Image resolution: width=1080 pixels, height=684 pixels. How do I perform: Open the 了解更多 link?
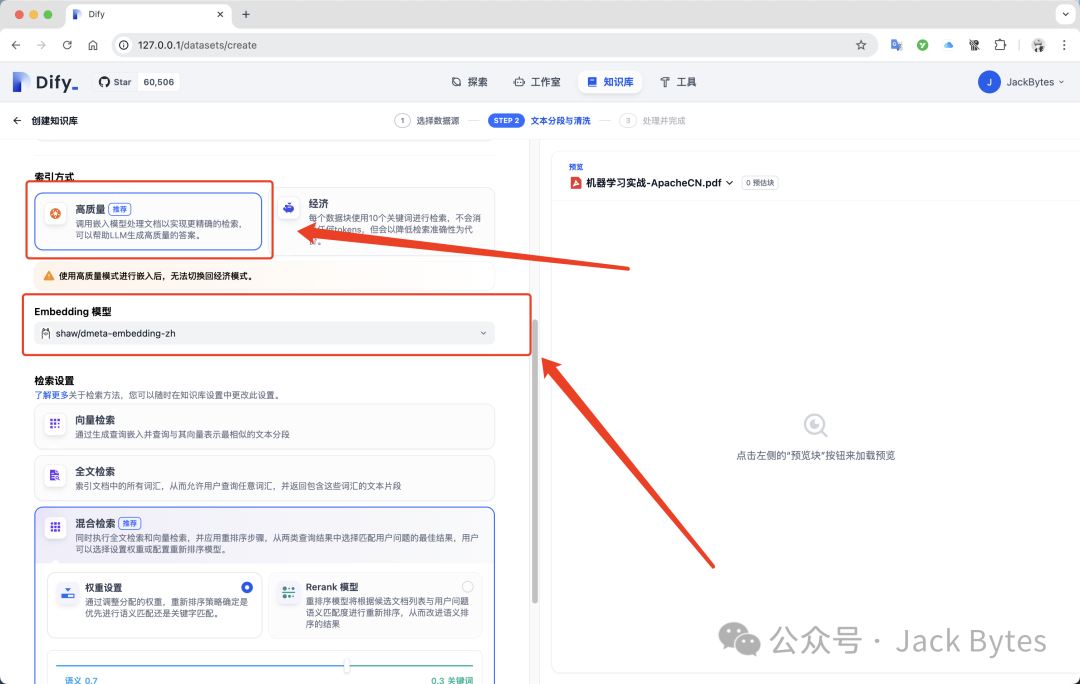(52, 395)
